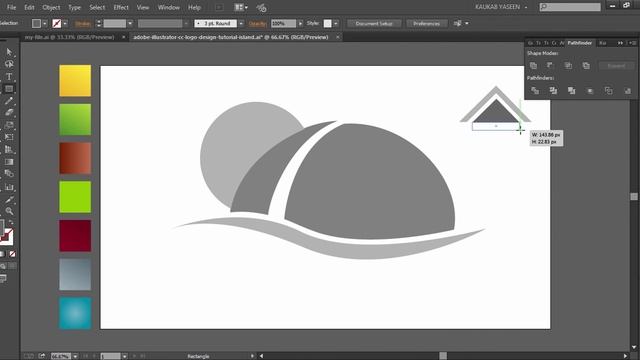Viewport: 640px width, 360px height.
Task: Open the zoom level dropdown in status bar
Action: [x=75, y=356]
